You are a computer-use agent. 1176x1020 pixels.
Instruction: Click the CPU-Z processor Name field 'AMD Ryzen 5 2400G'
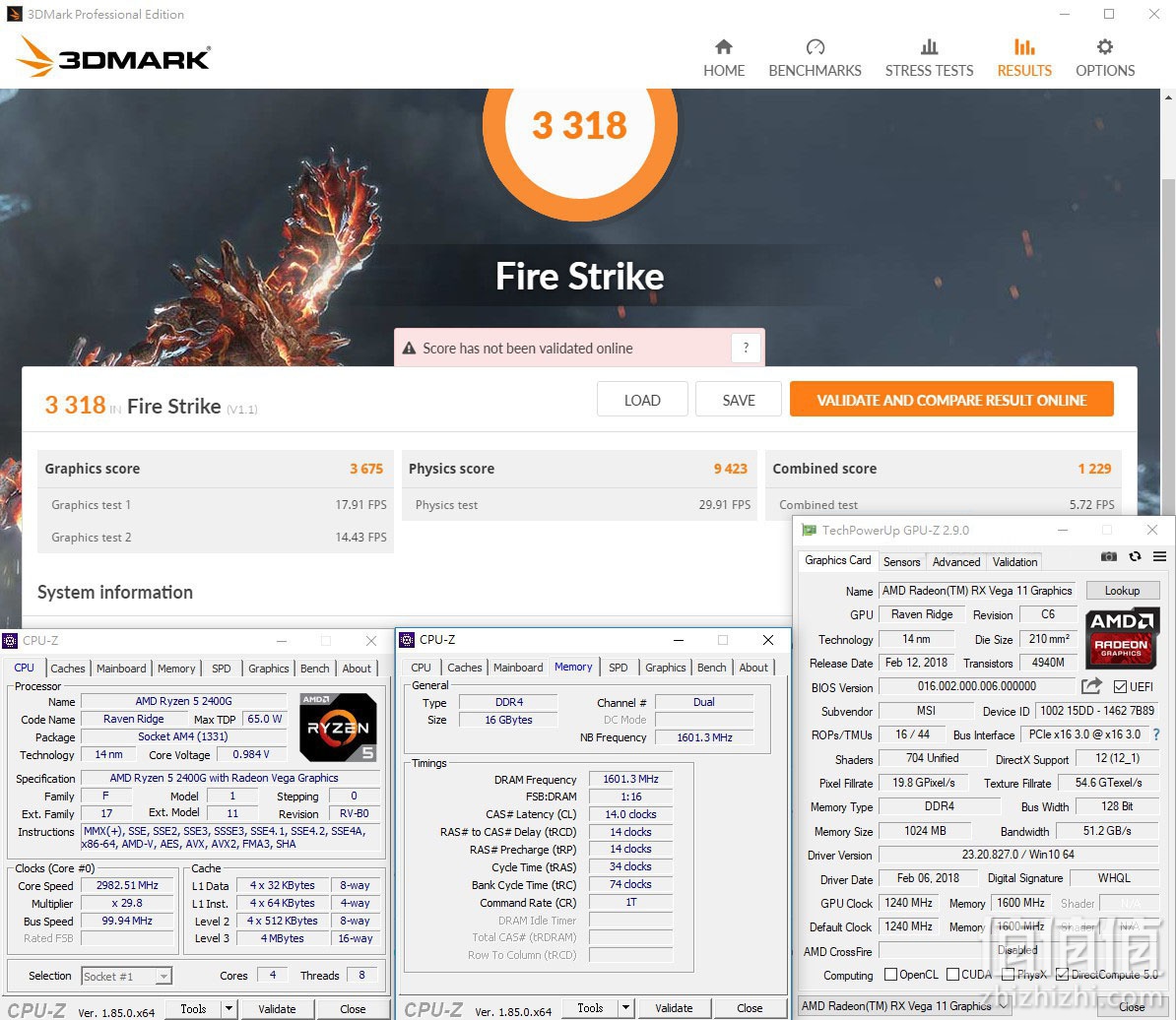tap(184, 701)
